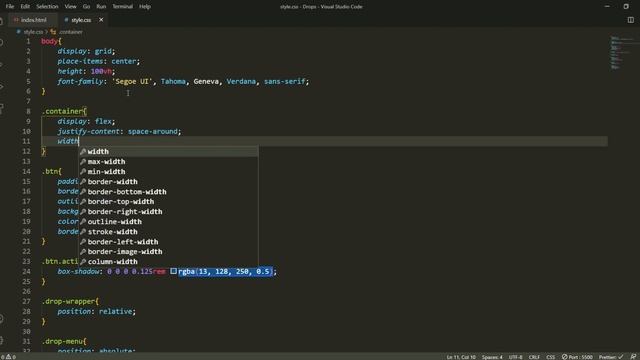
Task: Open the feedback icon in status bar
Action: (x=633, y=357)
